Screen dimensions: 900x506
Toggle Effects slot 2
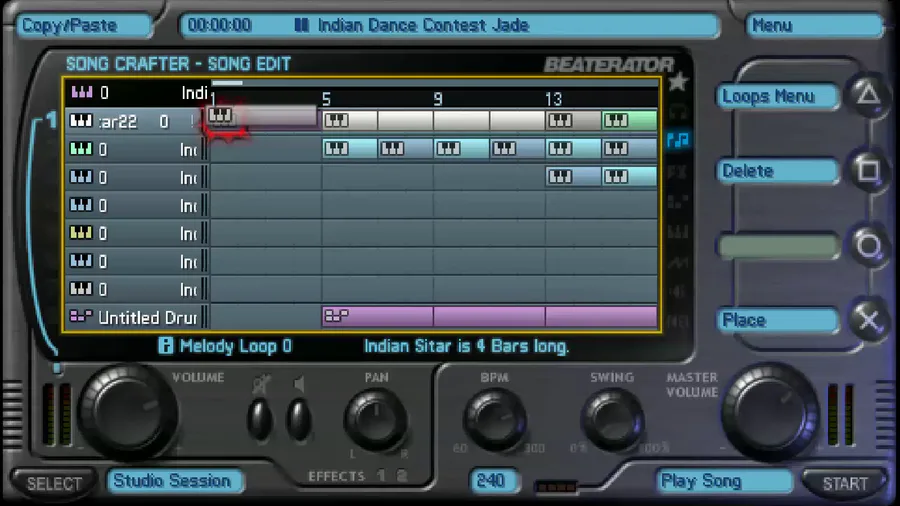[402, 476]
